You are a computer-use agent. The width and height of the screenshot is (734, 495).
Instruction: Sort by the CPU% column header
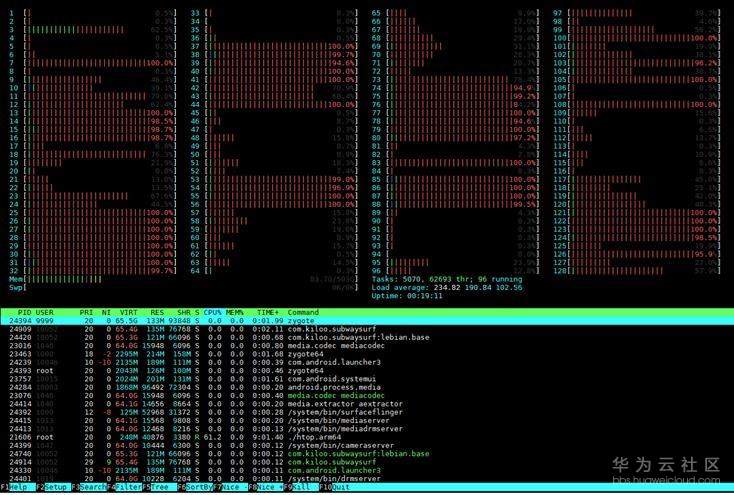[x=212, y=312]
